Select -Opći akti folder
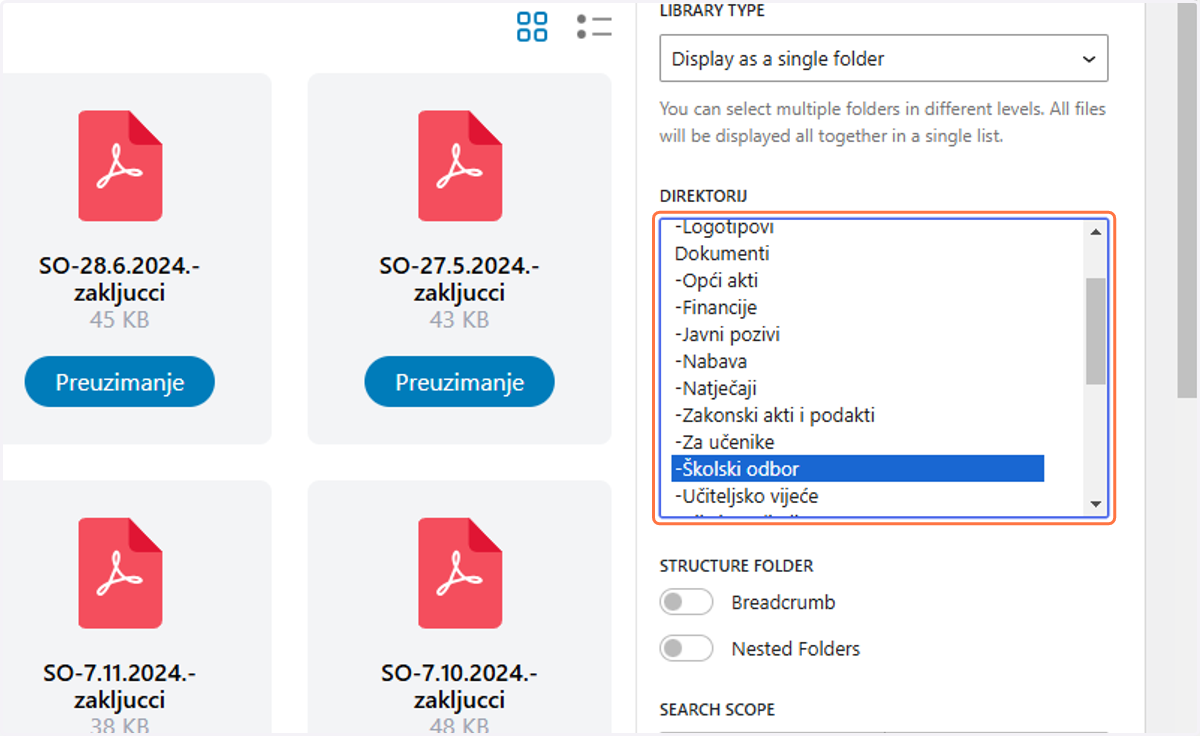Viewport: 1200px width, 736px height. [858, 281]
